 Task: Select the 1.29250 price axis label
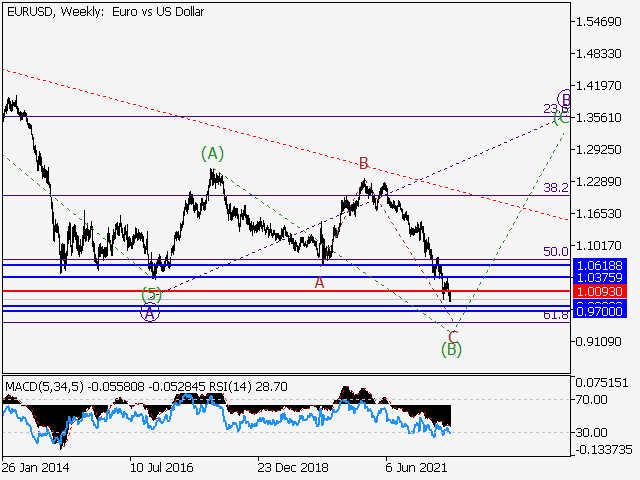click(x=598, y=150)
